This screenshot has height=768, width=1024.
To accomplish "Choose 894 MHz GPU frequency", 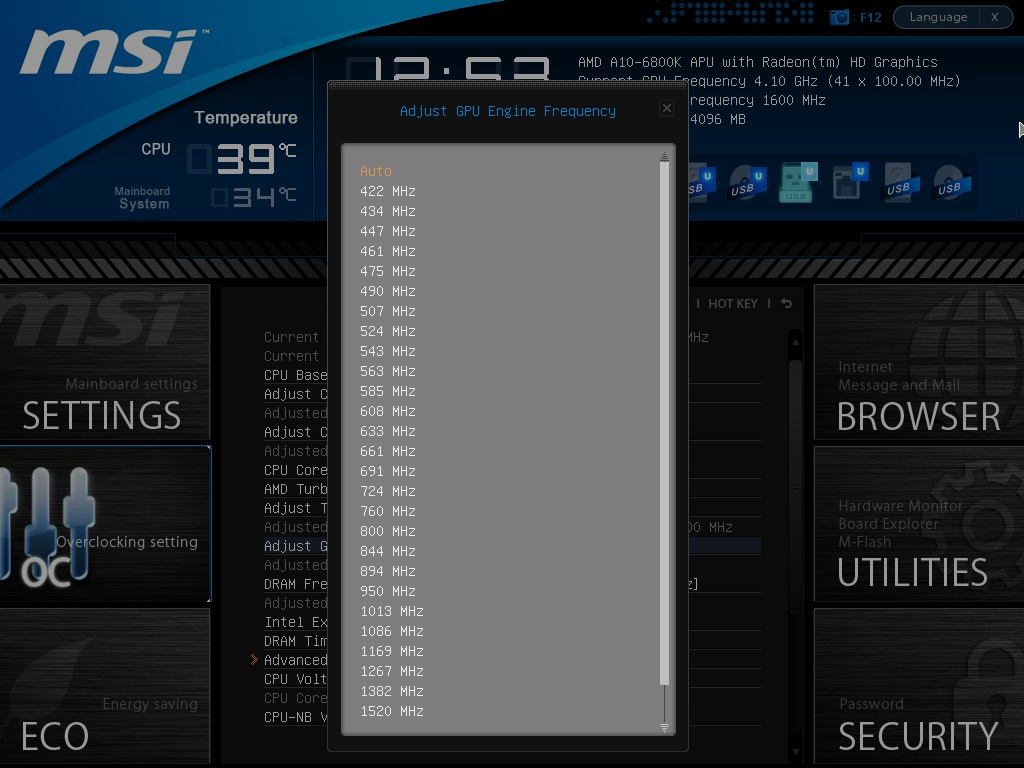I will click(387, 571).
